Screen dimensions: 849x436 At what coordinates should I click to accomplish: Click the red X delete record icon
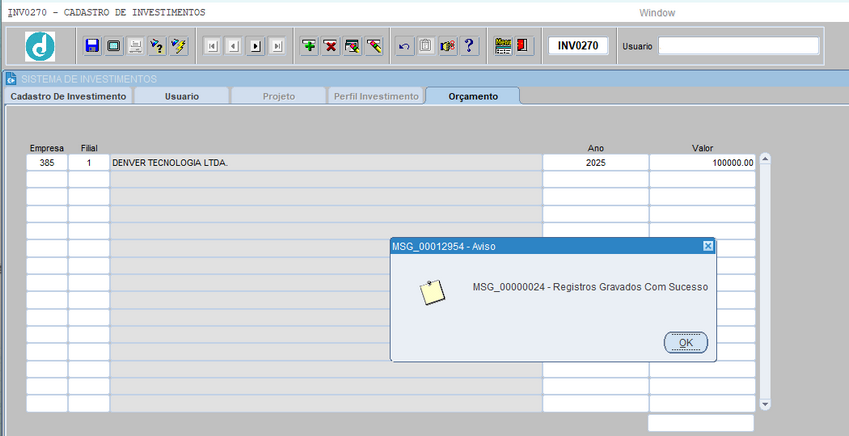coord(330,46)
